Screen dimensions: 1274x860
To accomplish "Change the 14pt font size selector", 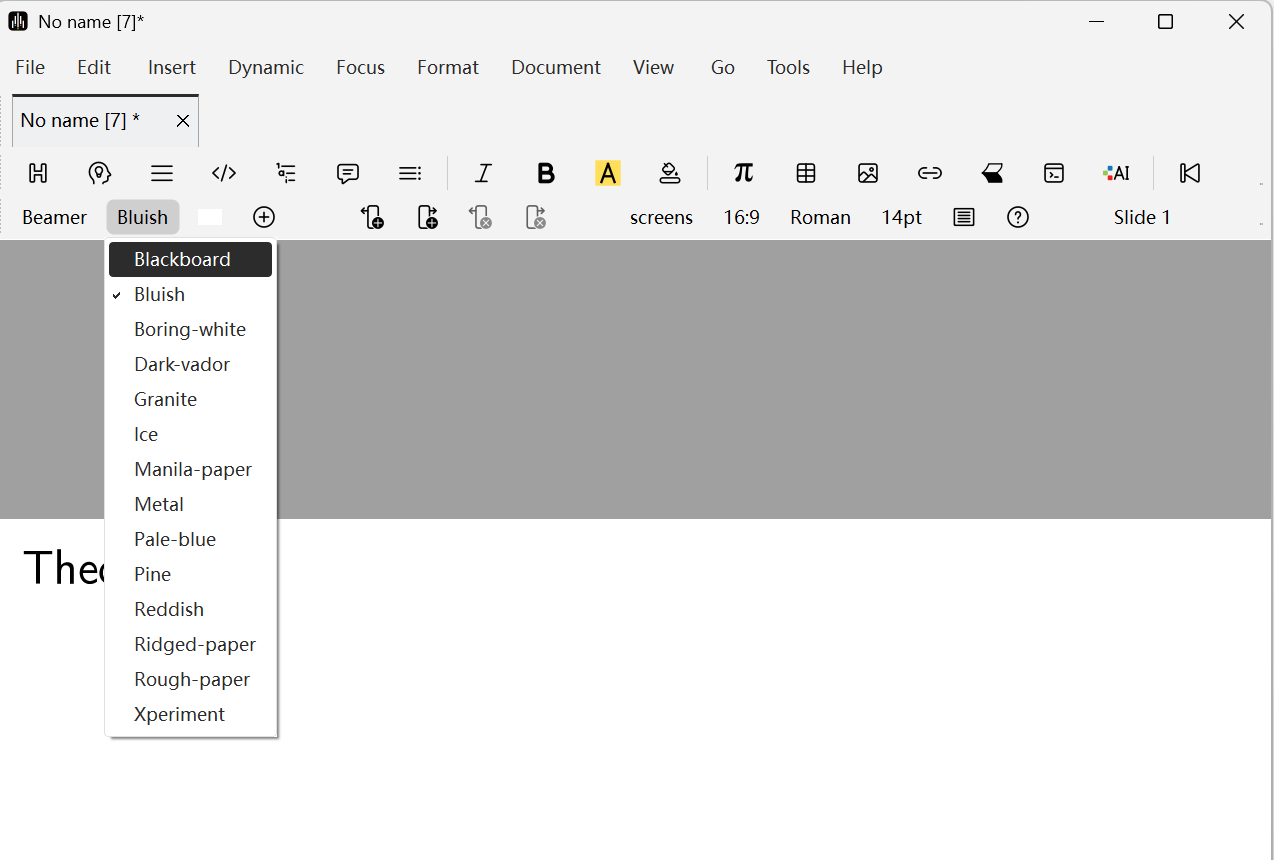I will pyautogui.click(x=901, y=217).
